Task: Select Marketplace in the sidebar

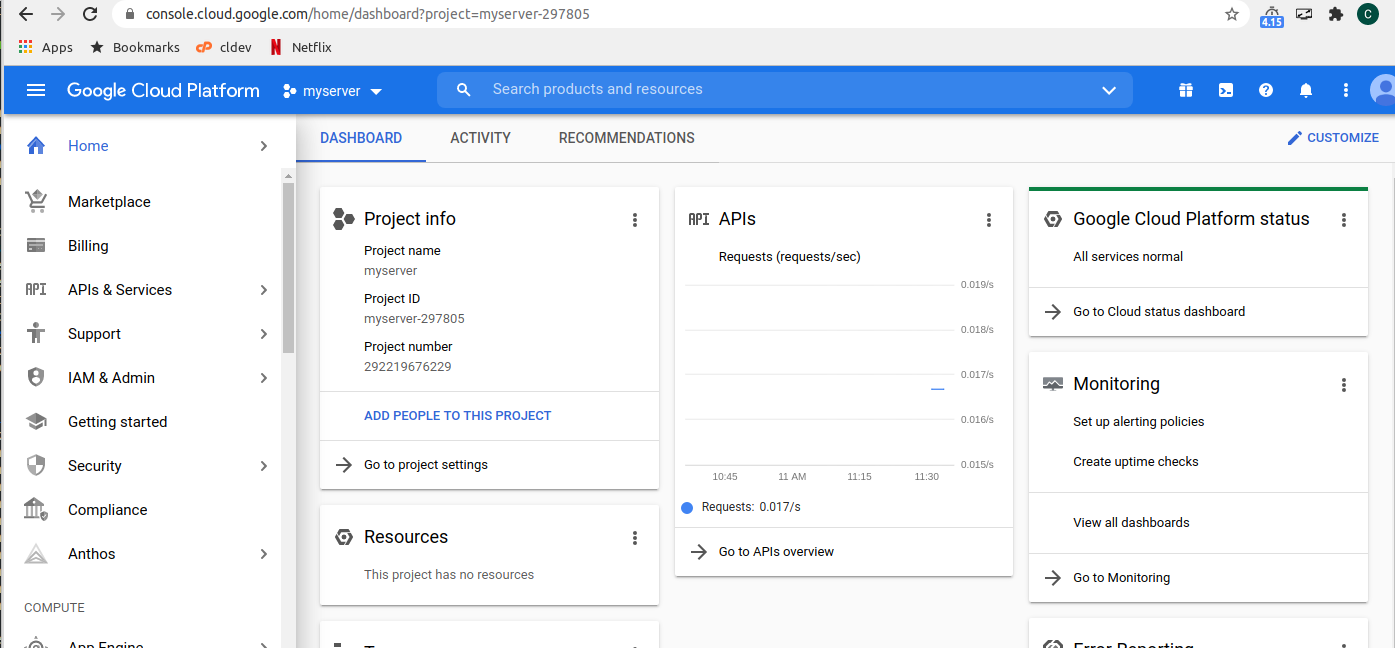Action: tap(109, 202)
